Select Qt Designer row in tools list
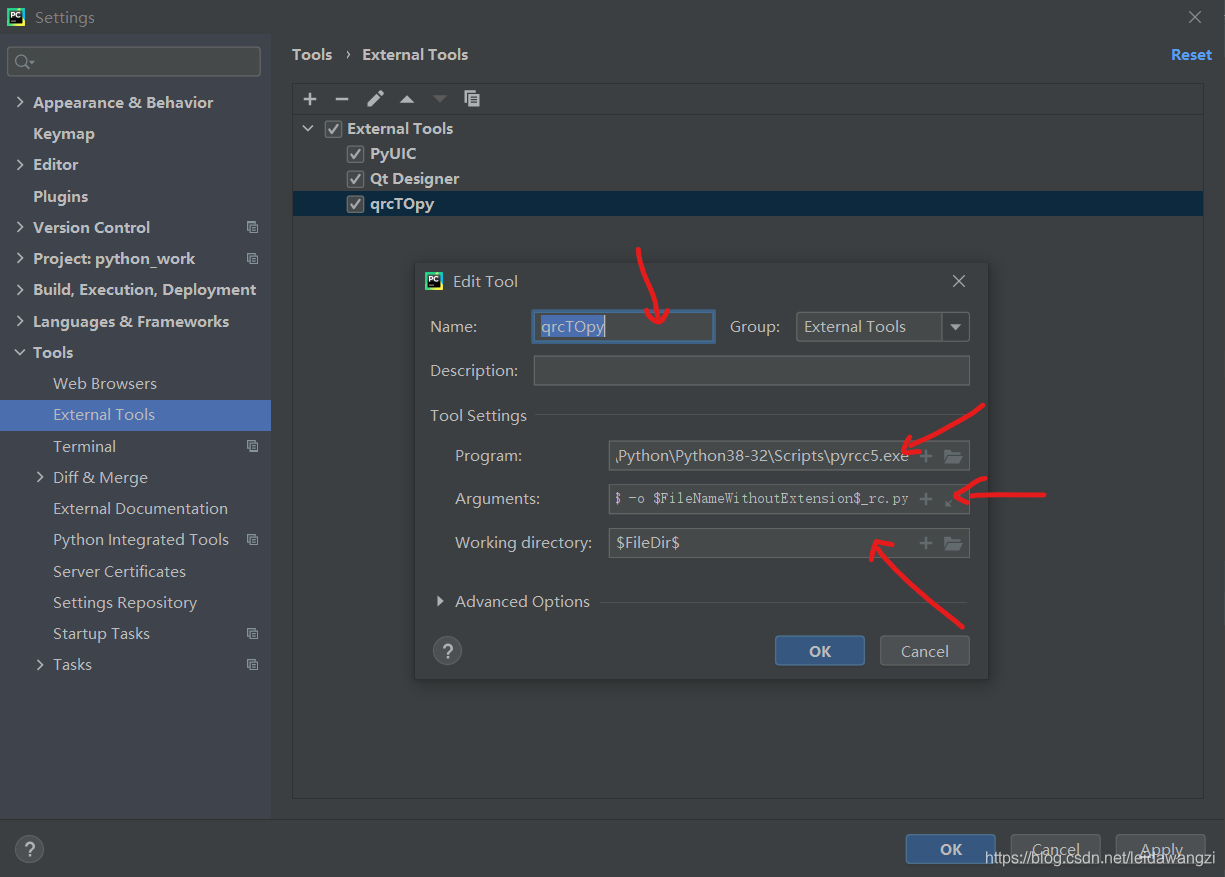The width and height of the screenshot is (1225, 877). [x=748, y=179]
